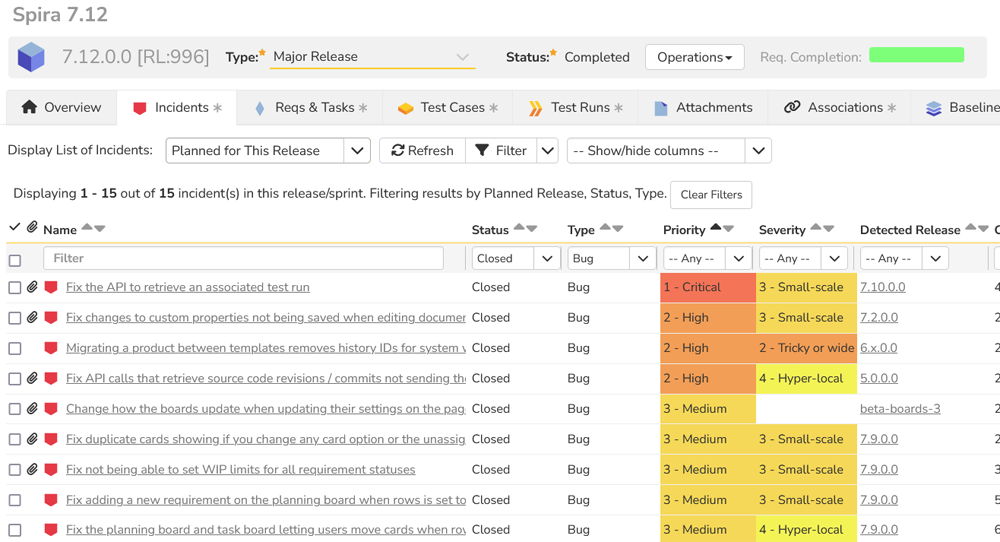Sort Status column ascending
The width and height of the screenshot is (1000, 542).
click(x=519, y=227)
